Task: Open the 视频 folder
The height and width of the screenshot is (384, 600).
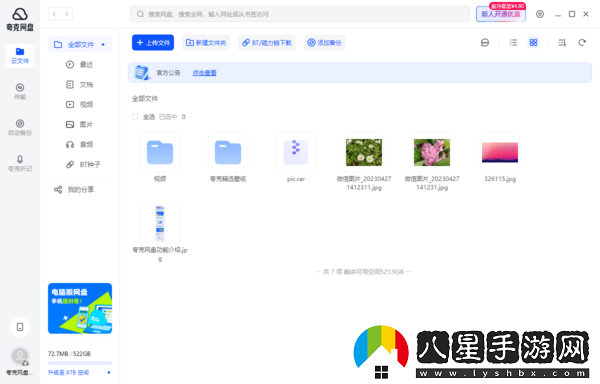Action: pos(160,152)
